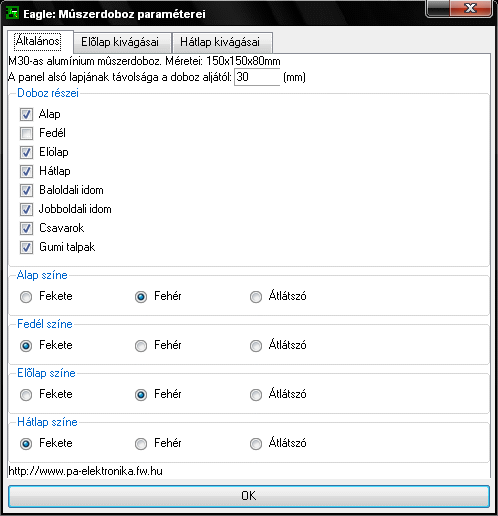Choose Fehér for Fedél színe
Viewport: 498px width, 516px height.
point(141,346)
